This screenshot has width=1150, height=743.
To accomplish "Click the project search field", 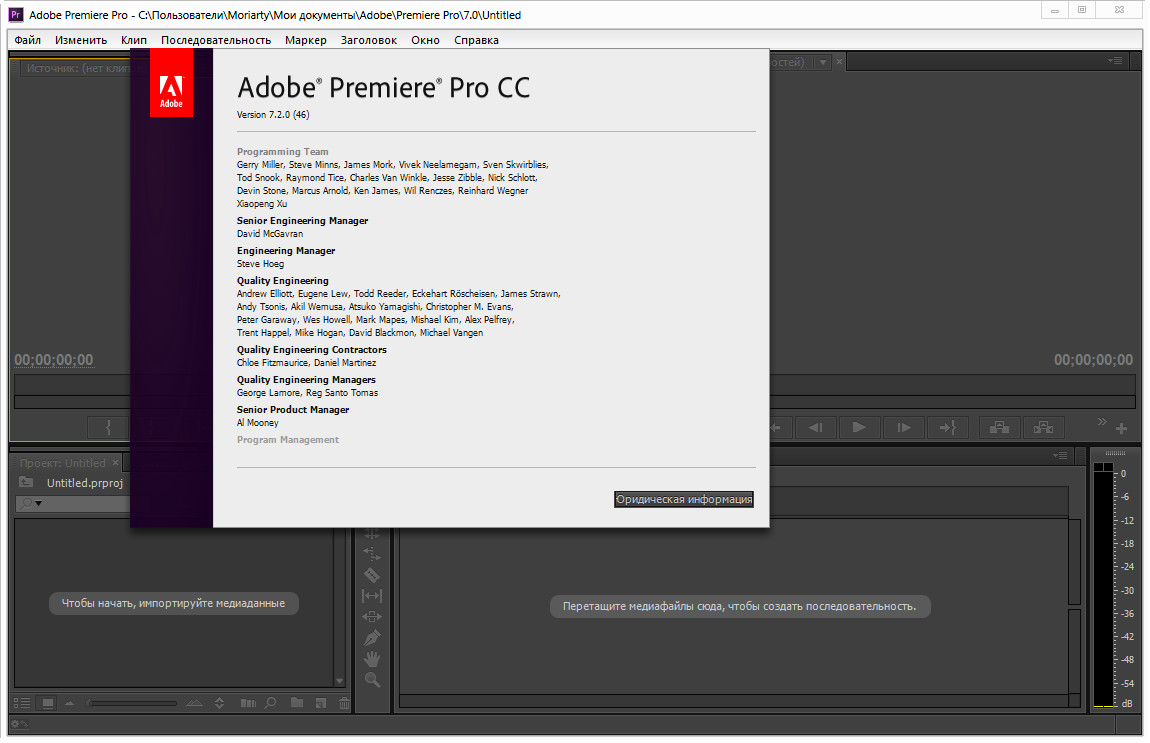I will (x=73, y=503).
